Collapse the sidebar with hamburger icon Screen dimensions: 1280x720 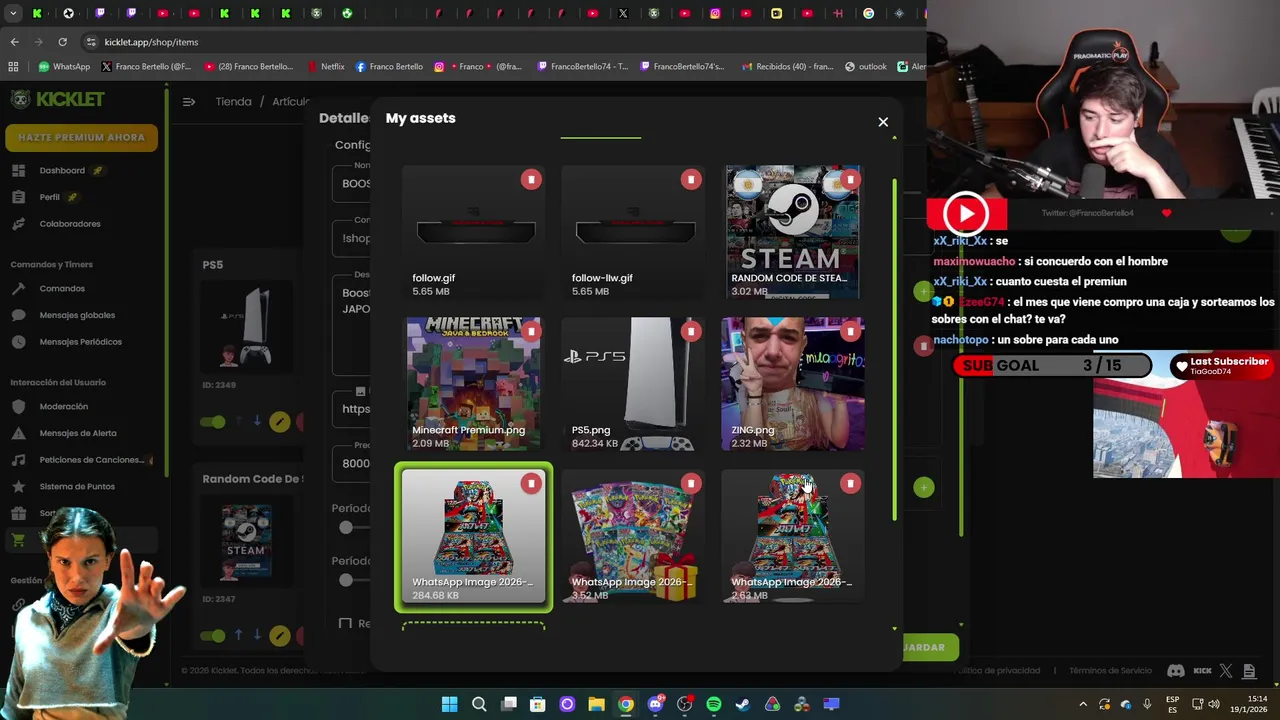188,101
